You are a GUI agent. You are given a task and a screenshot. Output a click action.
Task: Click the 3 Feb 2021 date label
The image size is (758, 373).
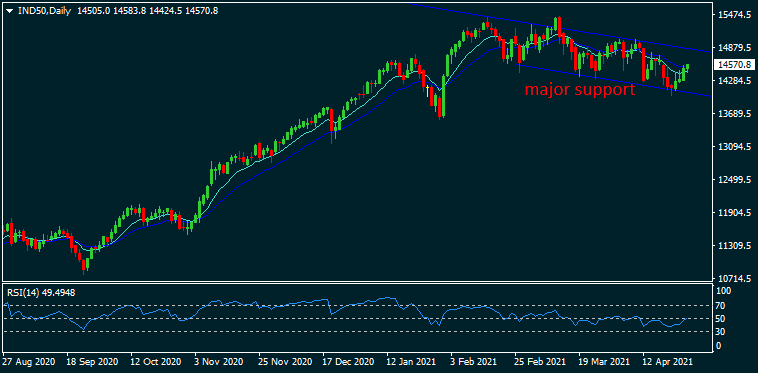(x=474, y=361)
